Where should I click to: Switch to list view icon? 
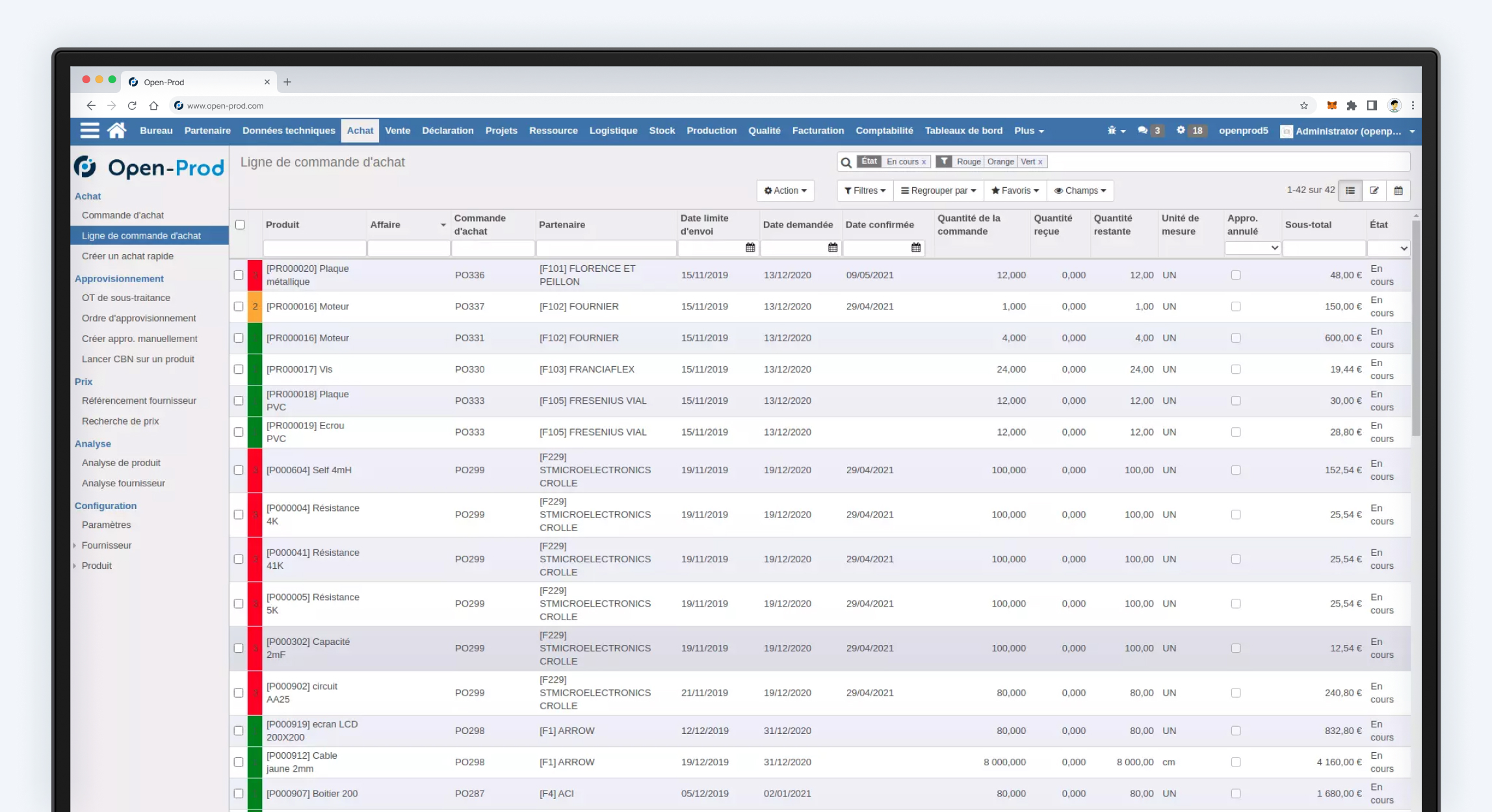(1350, 190)
